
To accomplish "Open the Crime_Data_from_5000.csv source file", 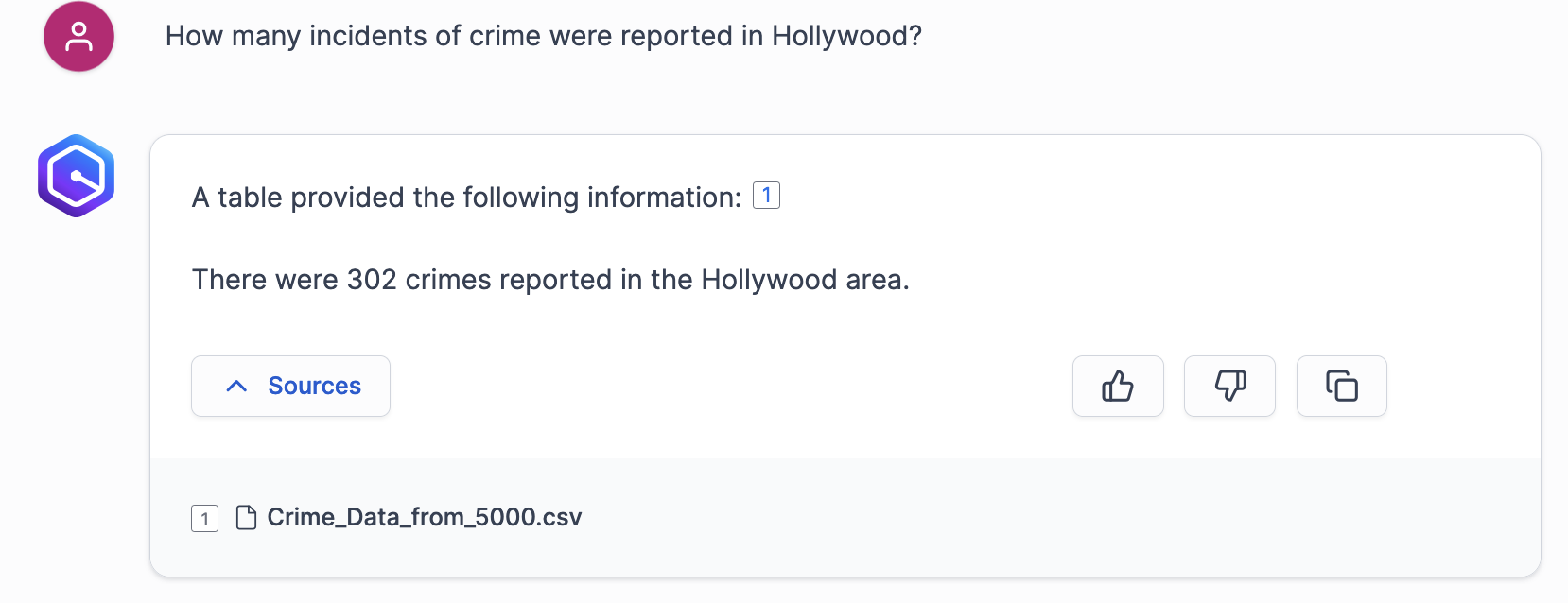I will click(x=424, y=517).
